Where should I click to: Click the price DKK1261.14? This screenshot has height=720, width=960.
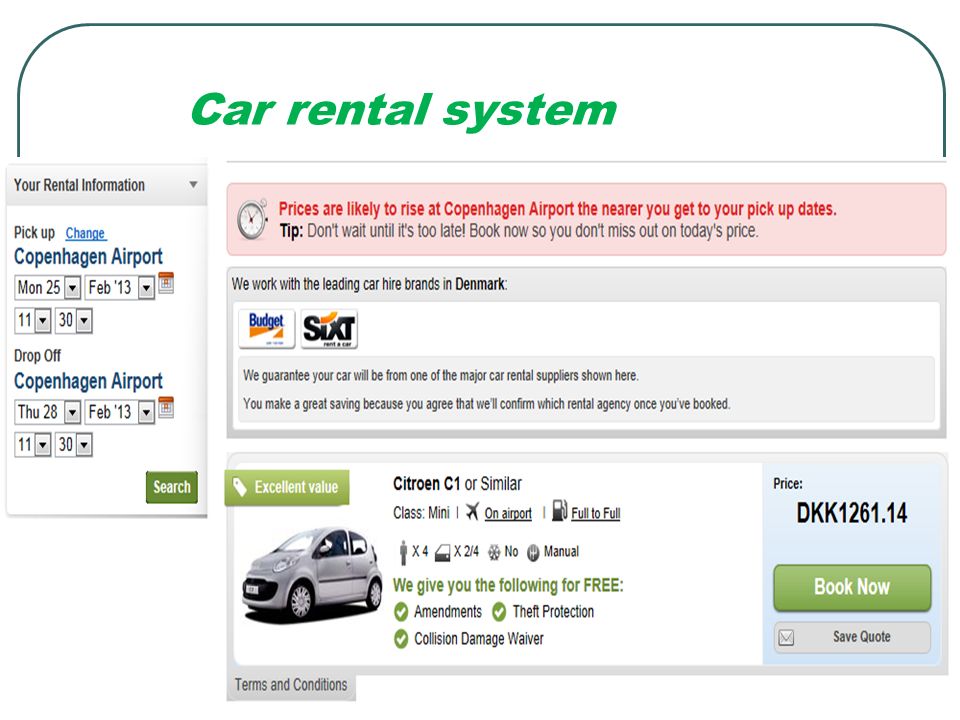pyautogui.click(x=852, y=513)
